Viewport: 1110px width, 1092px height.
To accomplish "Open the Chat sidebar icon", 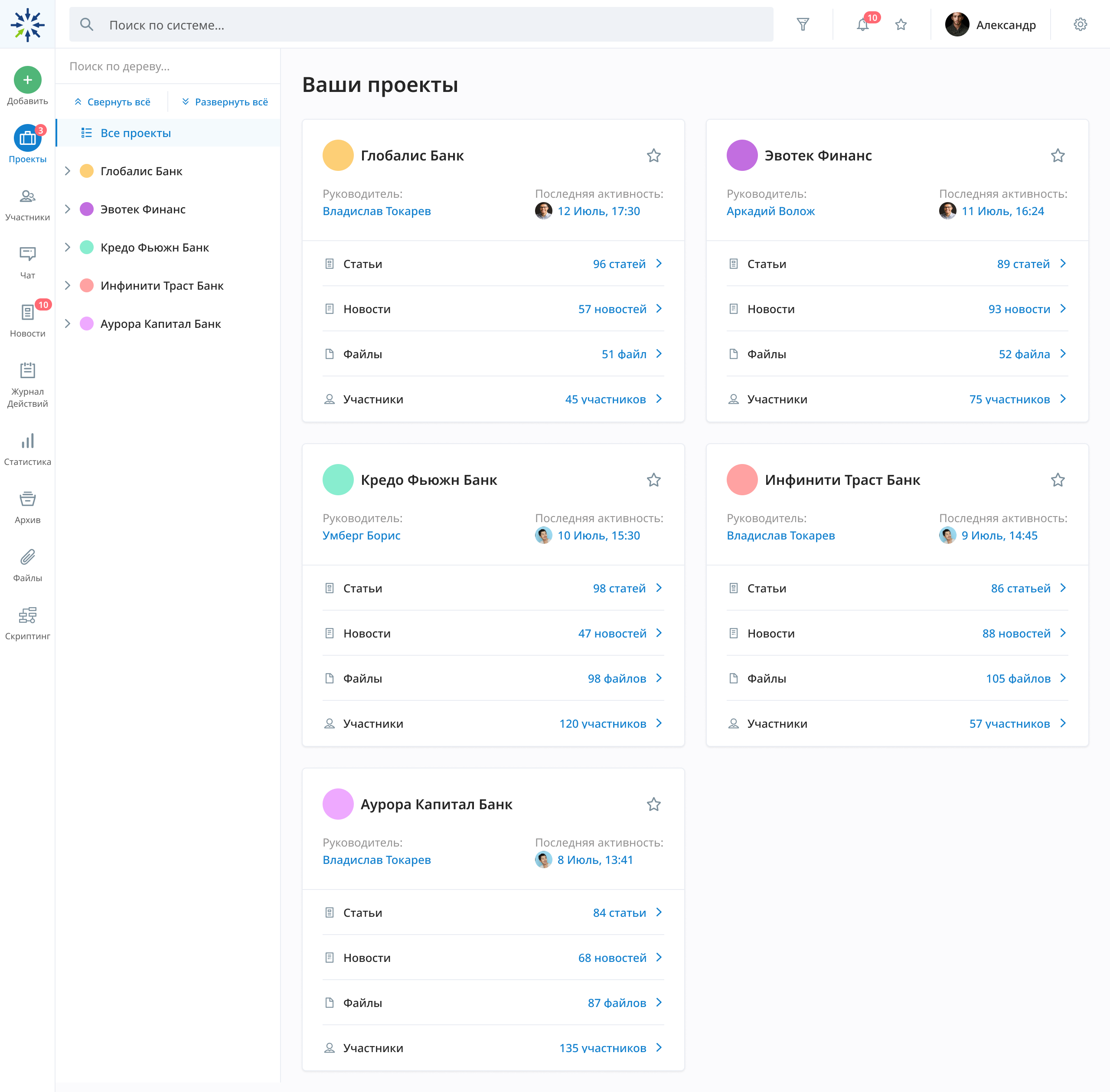I will (x=27, y=254).
